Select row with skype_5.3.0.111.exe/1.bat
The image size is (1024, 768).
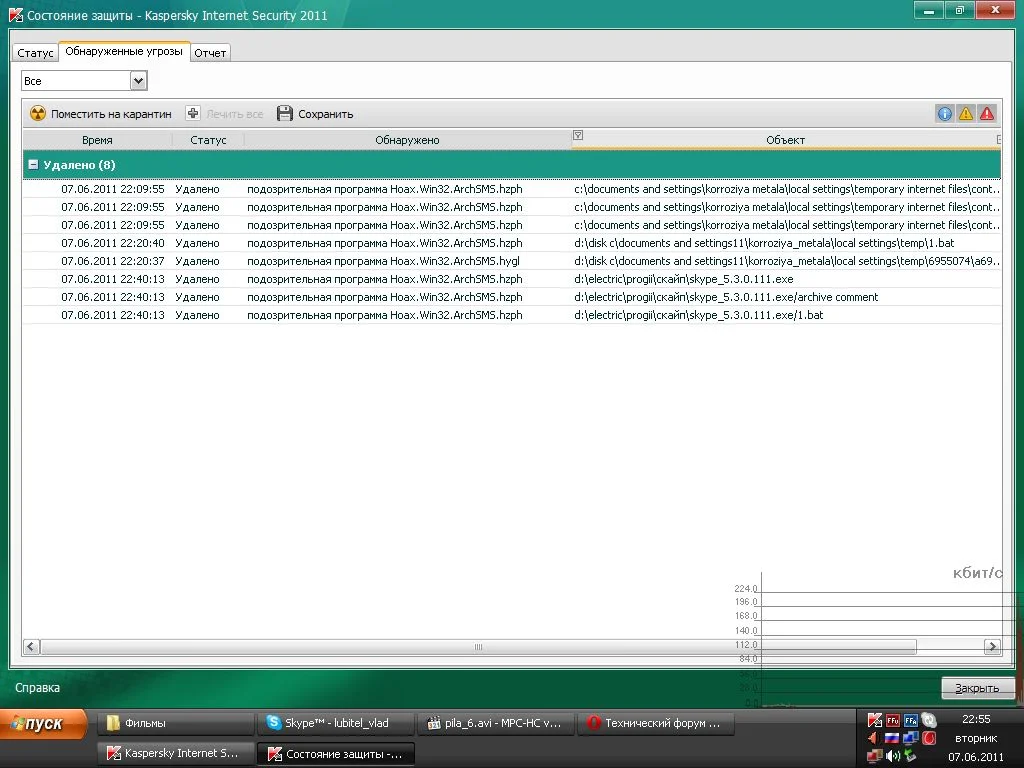(512, 315)
